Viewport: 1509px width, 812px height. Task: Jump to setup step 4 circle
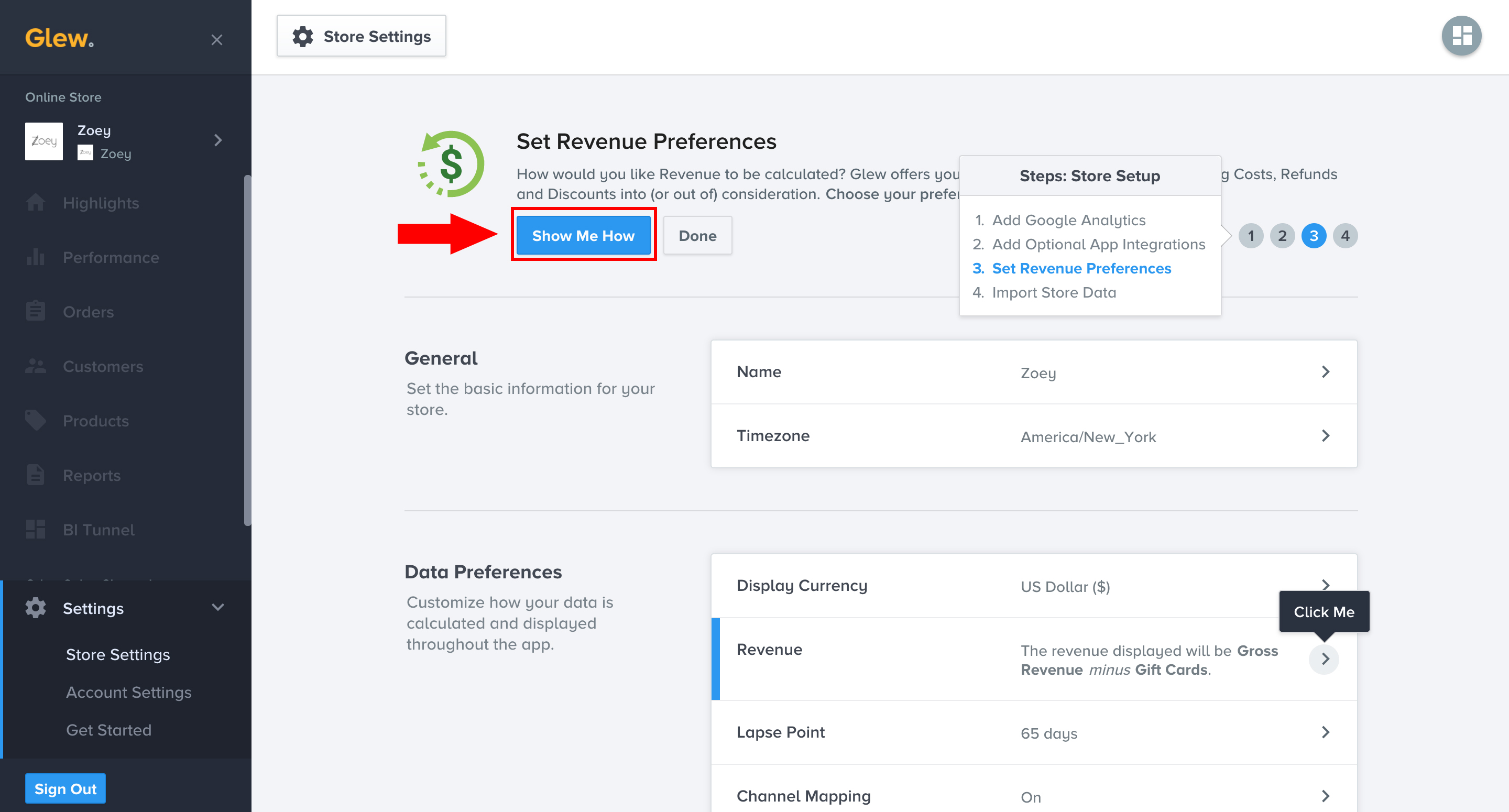pos(1345,236)
